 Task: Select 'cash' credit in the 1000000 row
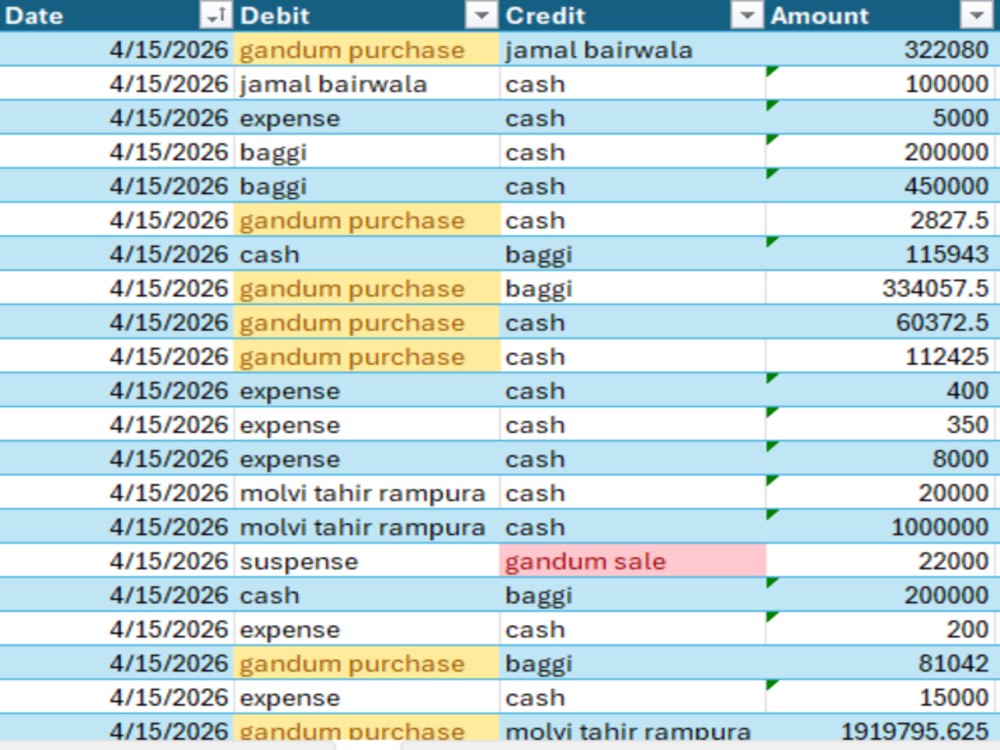click(x=633, y=527)
